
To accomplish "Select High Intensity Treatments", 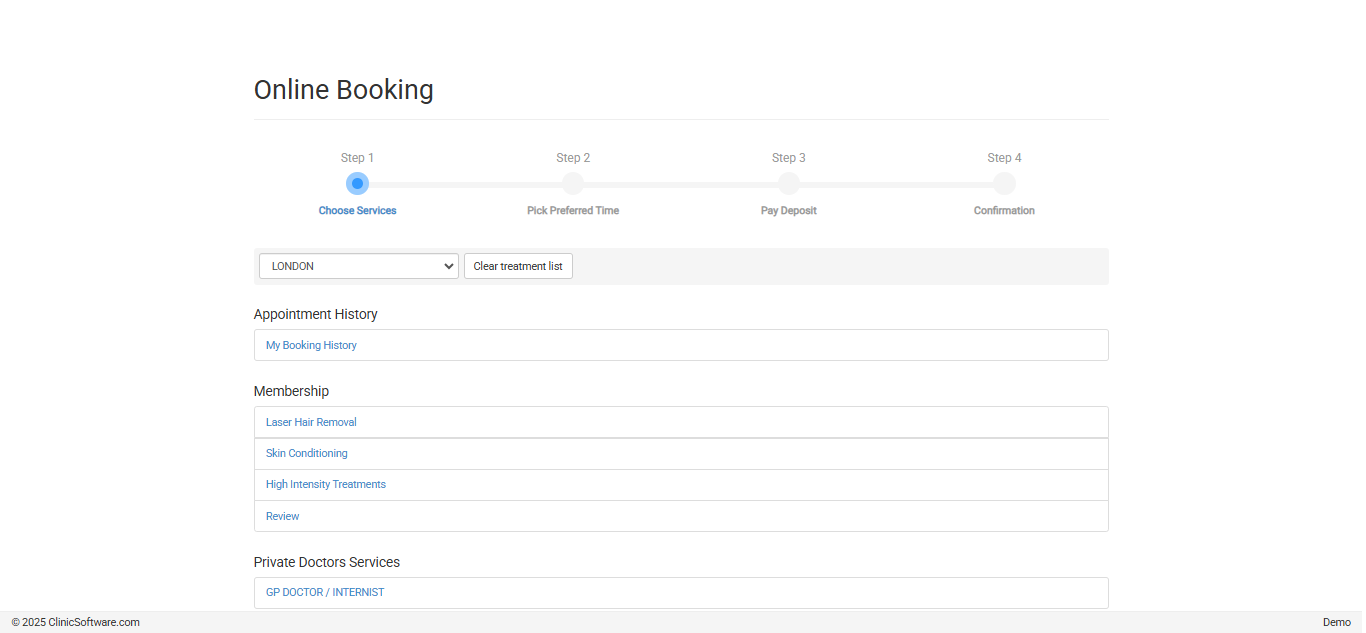I will [325, 484].
